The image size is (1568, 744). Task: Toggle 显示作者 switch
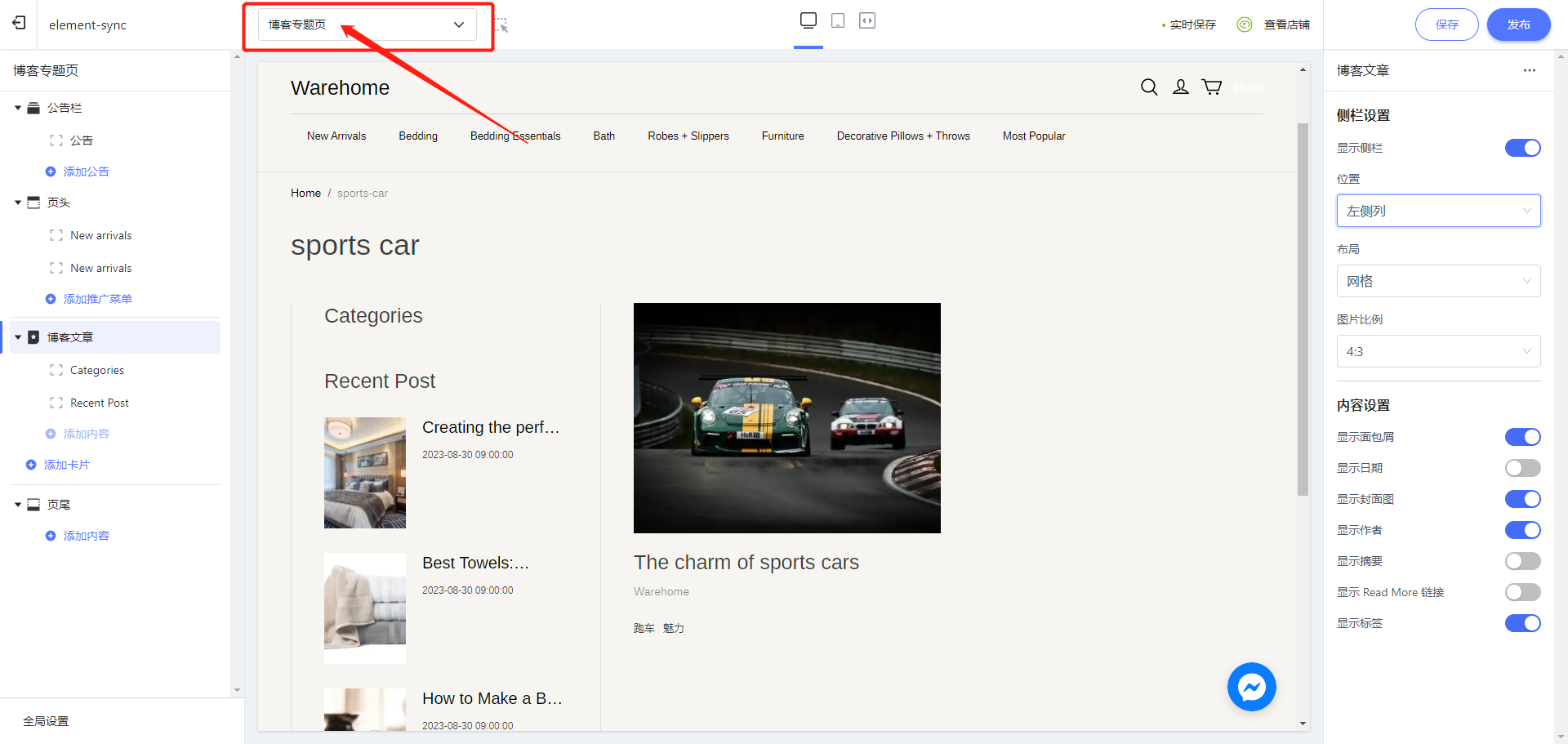(x=1522, y=530)
